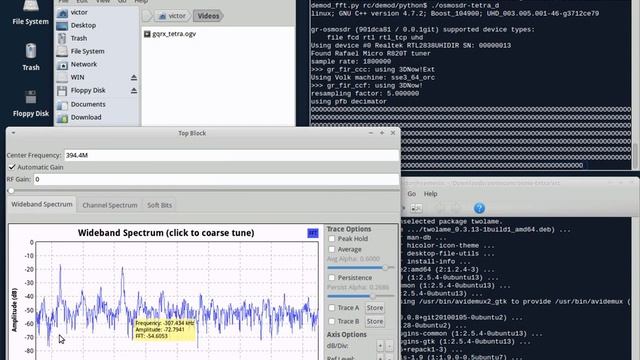Open the Floppy Disk desktop icon
The width and height of the screenshot is (640, 360).
pyautogui.click(x=31, y=103)
